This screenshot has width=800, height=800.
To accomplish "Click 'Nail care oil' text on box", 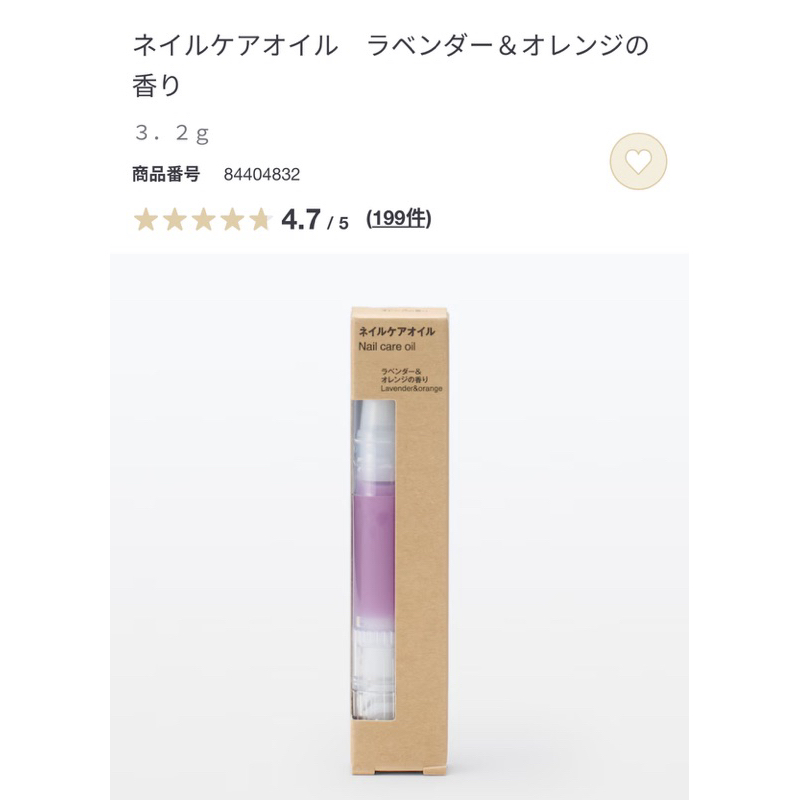I will 387,347.
